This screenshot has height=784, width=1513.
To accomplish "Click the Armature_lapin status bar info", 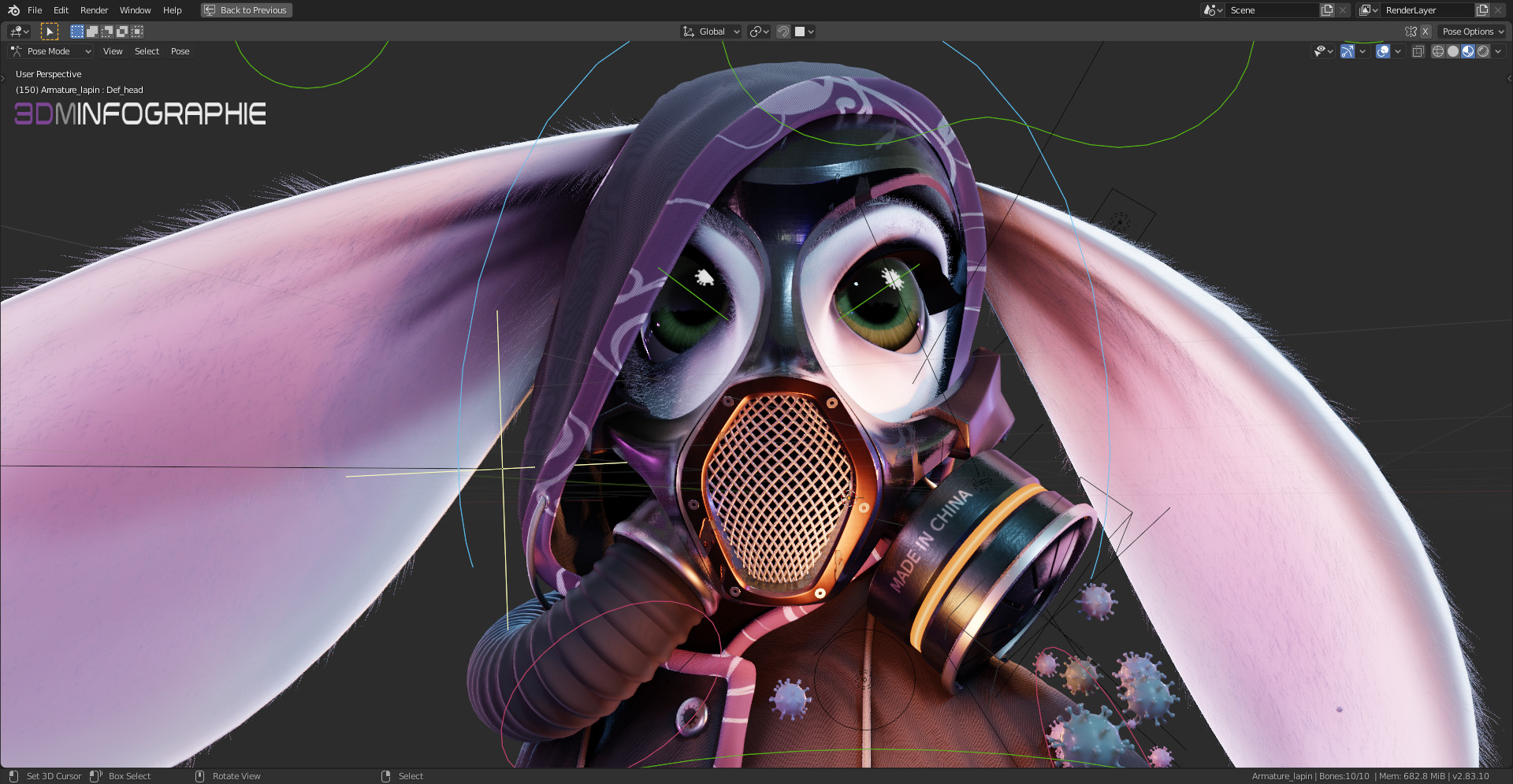I will pos(1282,776).
